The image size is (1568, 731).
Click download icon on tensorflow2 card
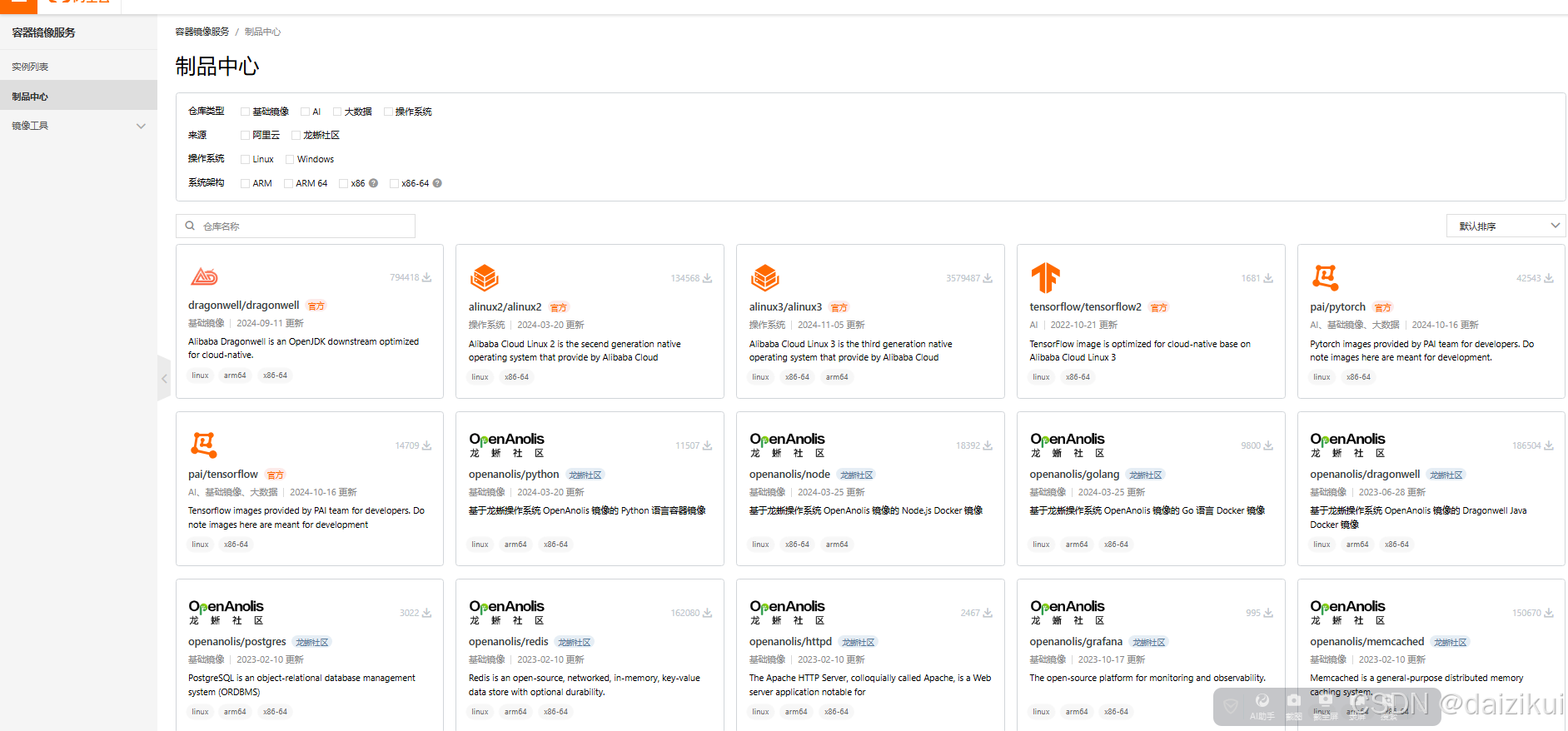(1268, 278)
